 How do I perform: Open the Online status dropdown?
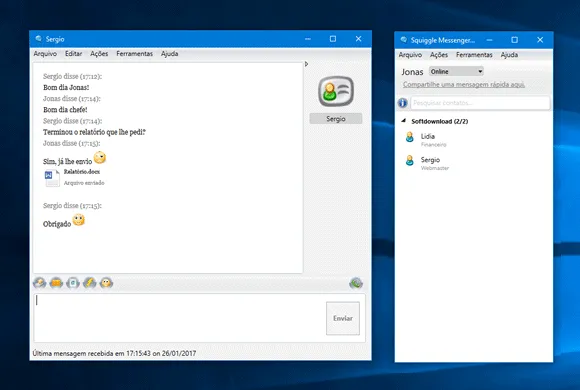coord(456,71)
